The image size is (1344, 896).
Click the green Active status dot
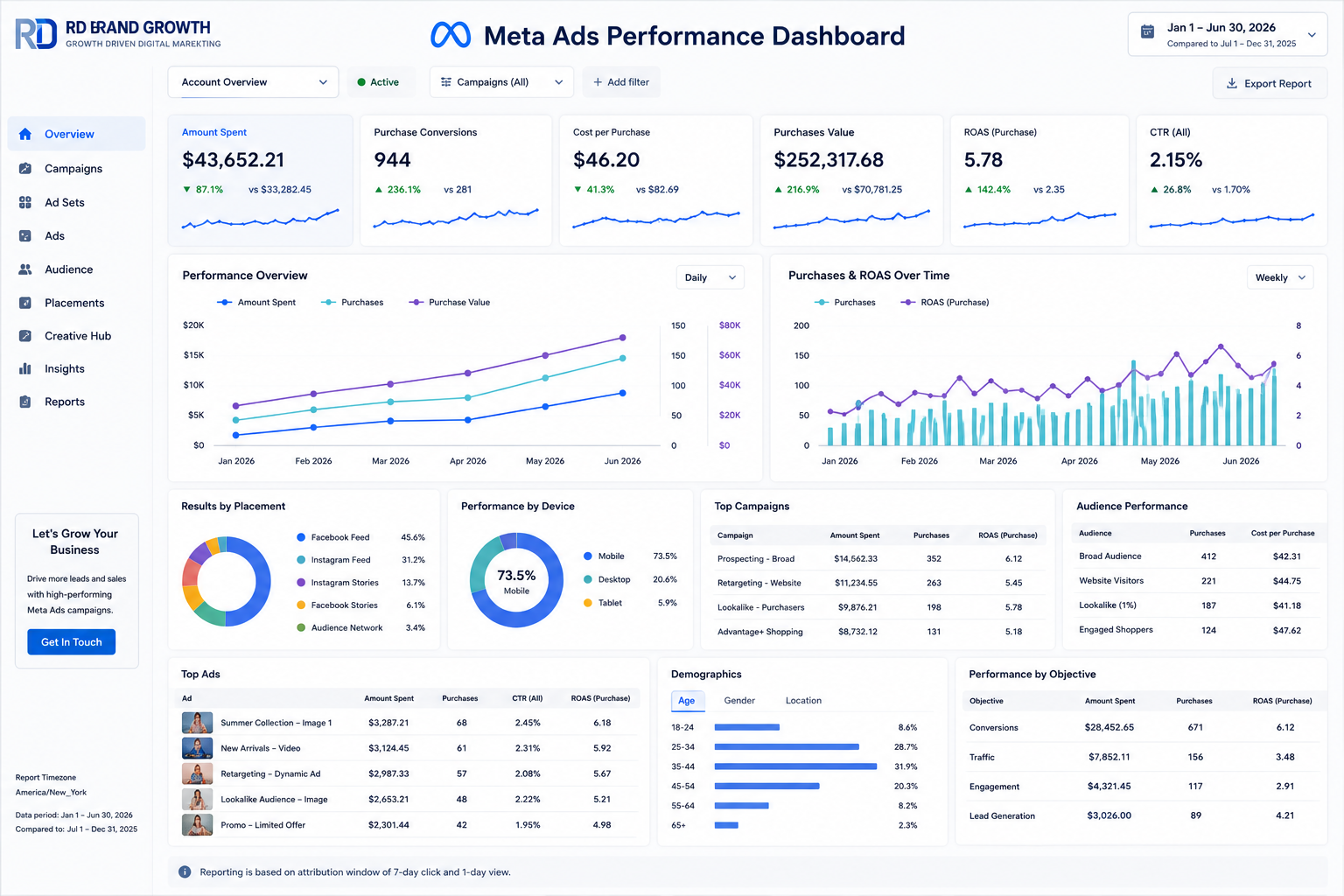(361, 82)
